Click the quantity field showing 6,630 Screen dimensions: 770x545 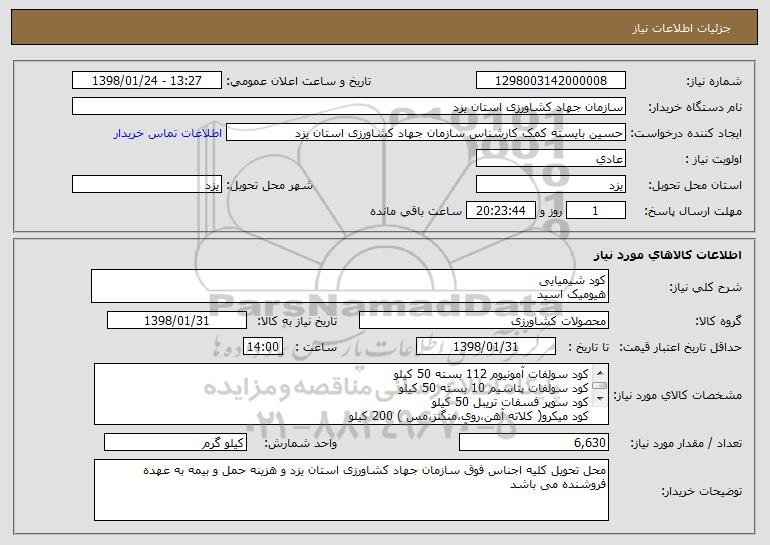534,442
